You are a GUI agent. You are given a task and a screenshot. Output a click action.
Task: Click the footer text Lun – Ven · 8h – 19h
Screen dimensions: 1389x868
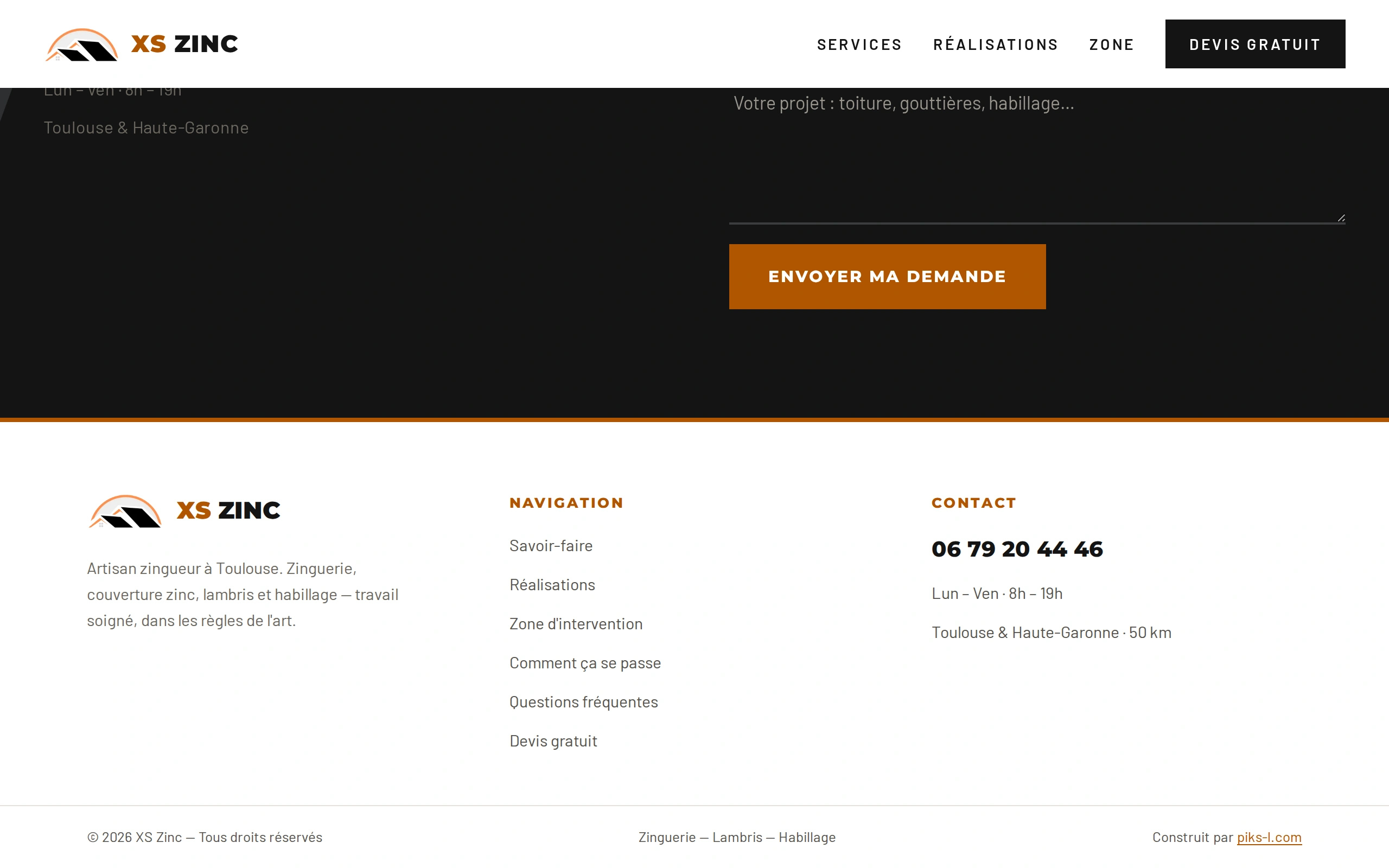[x=997, y=593]
